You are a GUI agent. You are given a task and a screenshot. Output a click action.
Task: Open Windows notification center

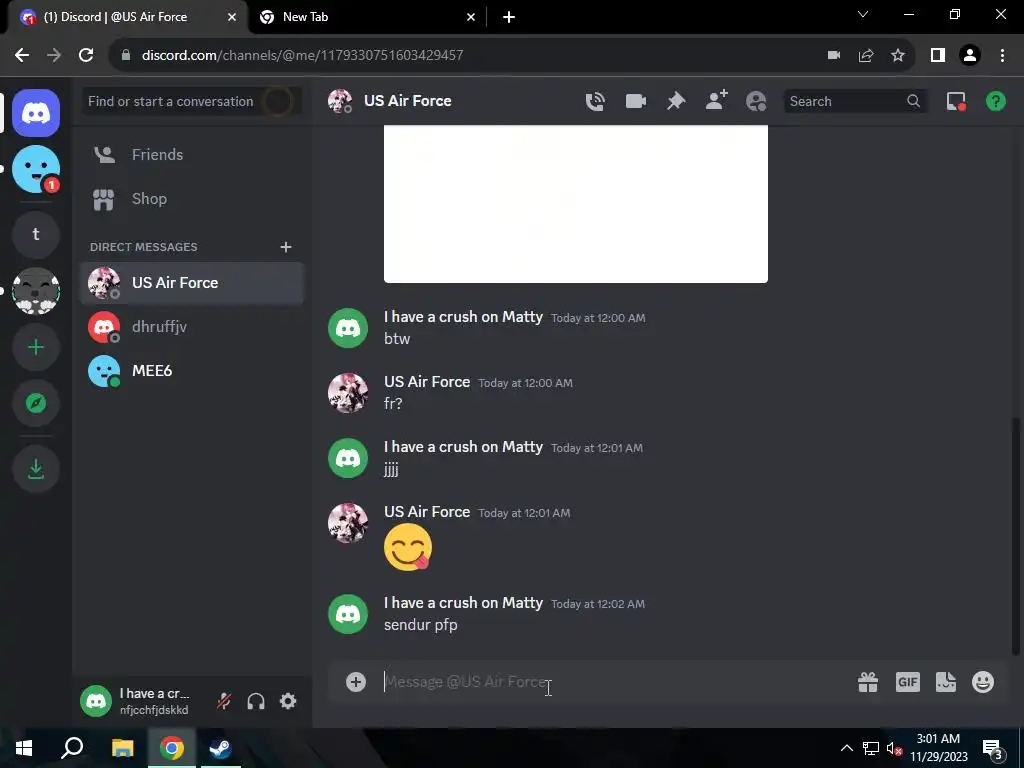[993, 748]
